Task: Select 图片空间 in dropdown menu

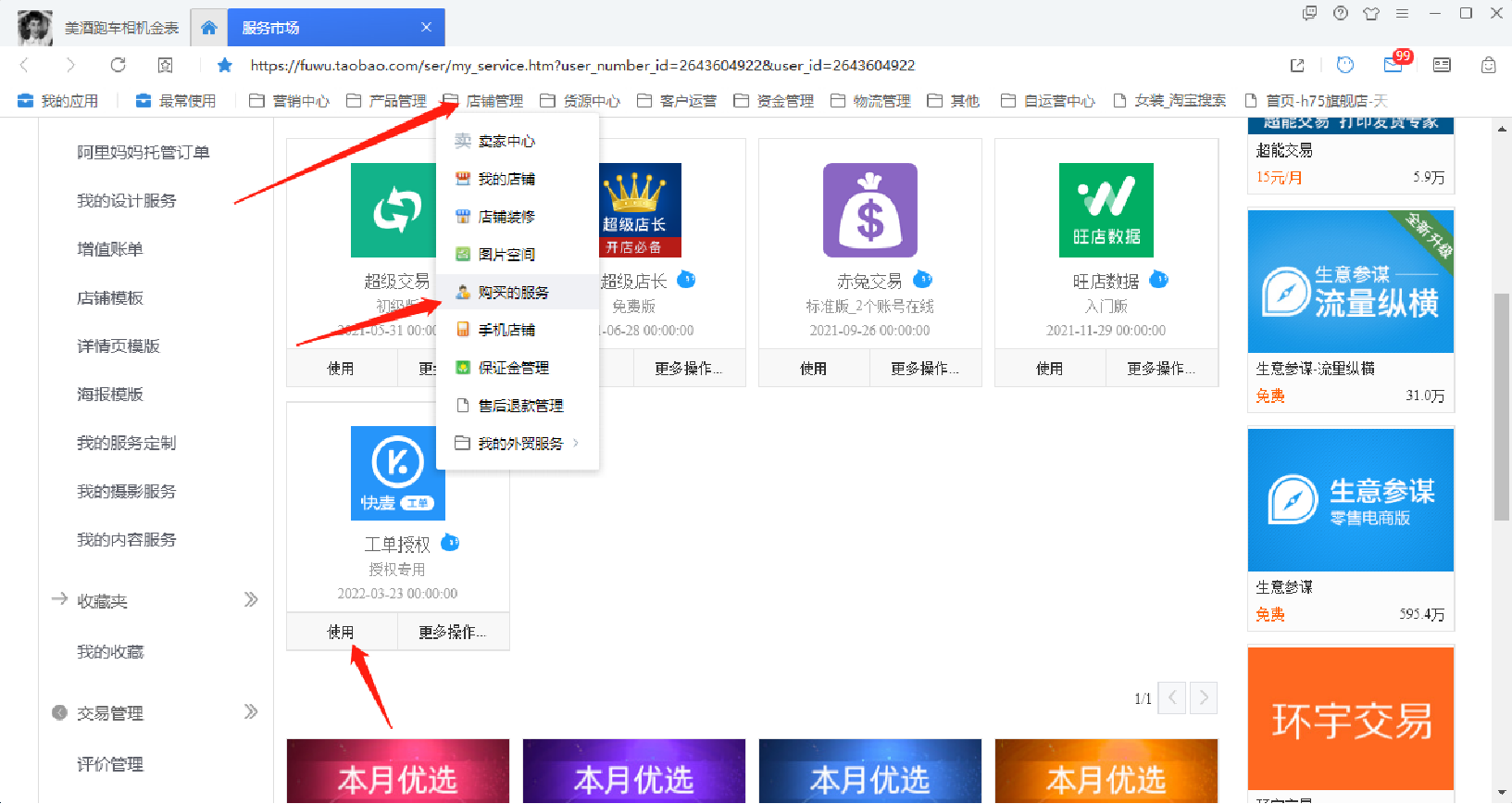Action: pos(518,255)
